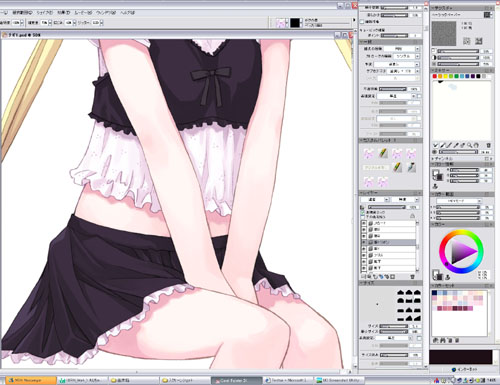Select the Zoom magnifier tool in Mixer
Viewport: 500px width, 385px height.
point(469,145)
